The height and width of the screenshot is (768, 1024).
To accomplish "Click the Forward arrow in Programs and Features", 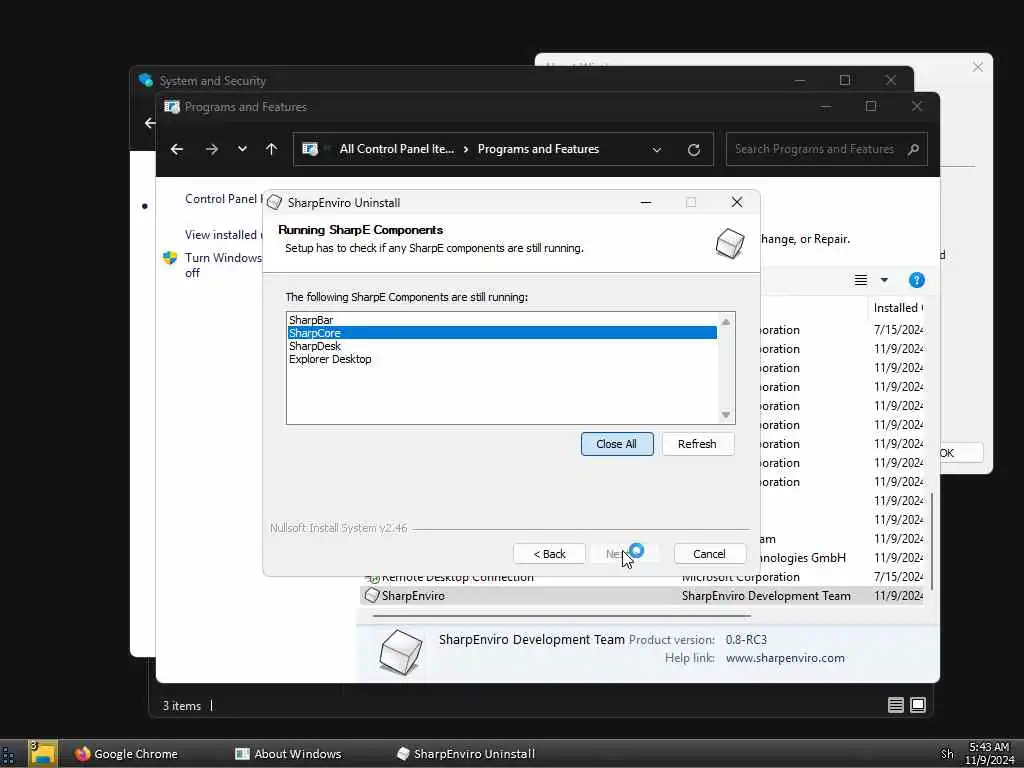I will (212, 149).
